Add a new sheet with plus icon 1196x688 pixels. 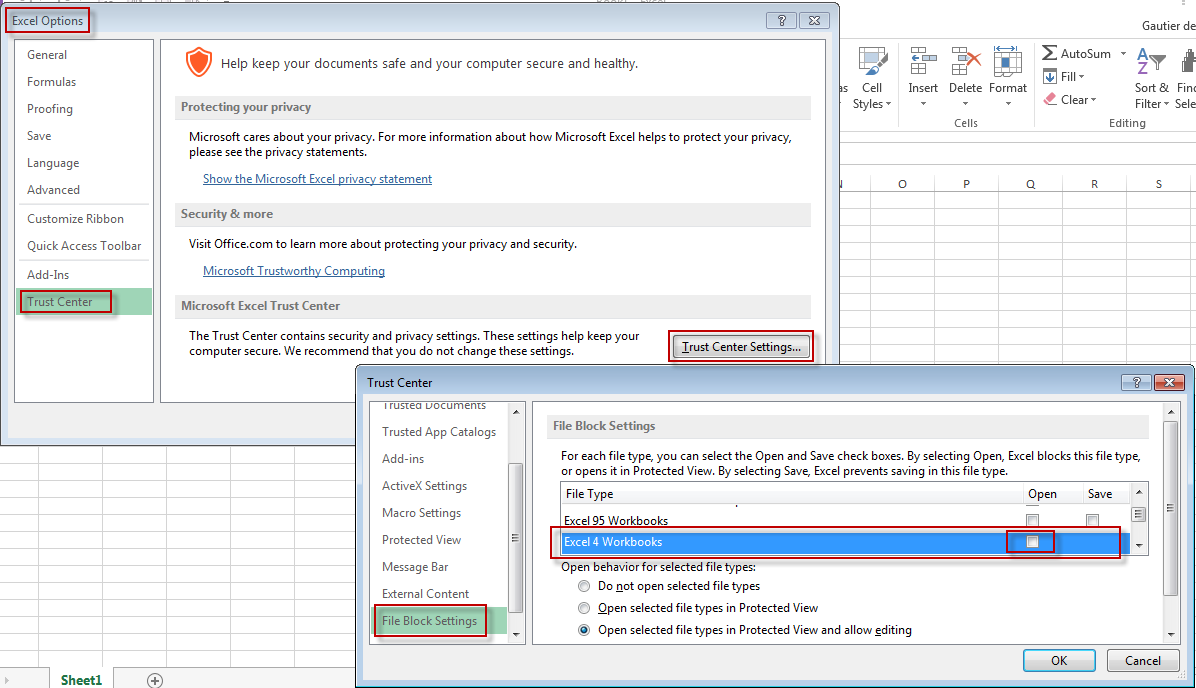[x=155, y=680]
